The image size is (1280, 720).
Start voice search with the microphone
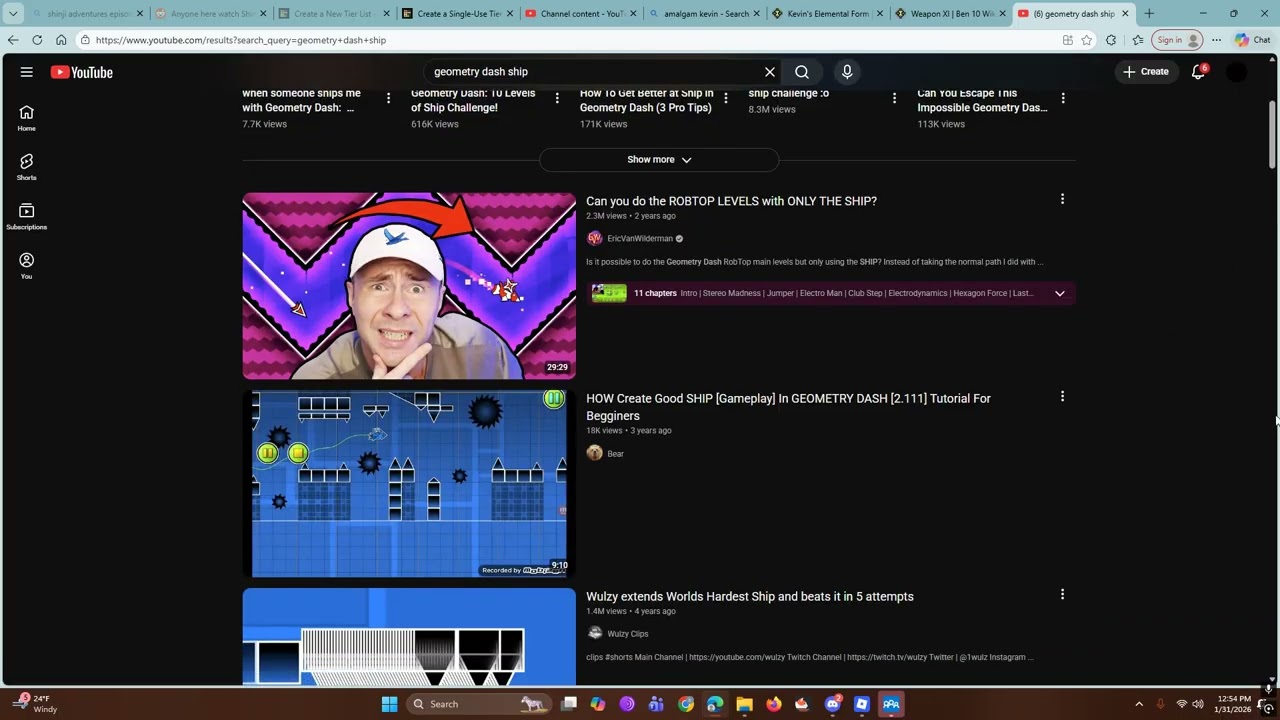tap(847, 72)
